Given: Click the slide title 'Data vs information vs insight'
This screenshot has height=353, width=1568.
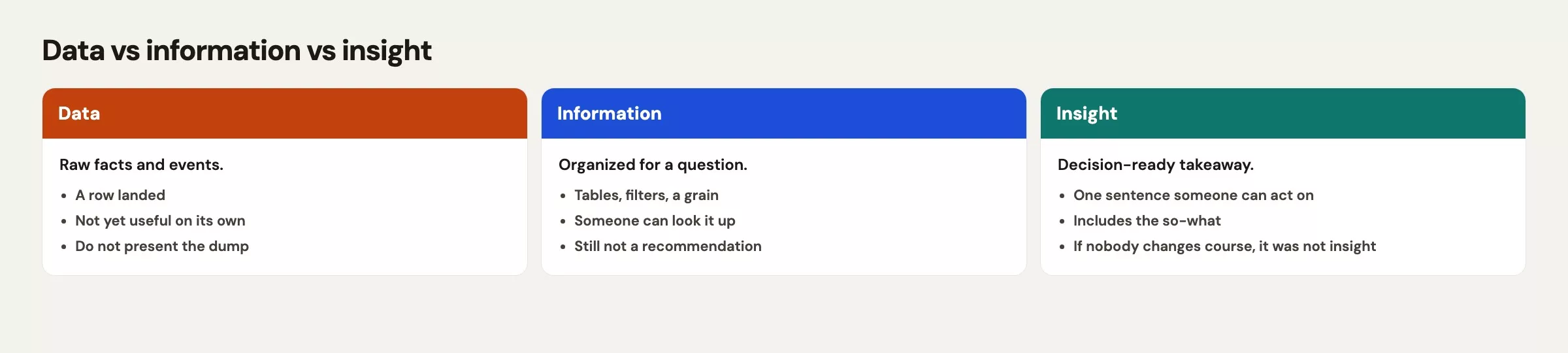Looking at the screenshot, I should point(237,51).
